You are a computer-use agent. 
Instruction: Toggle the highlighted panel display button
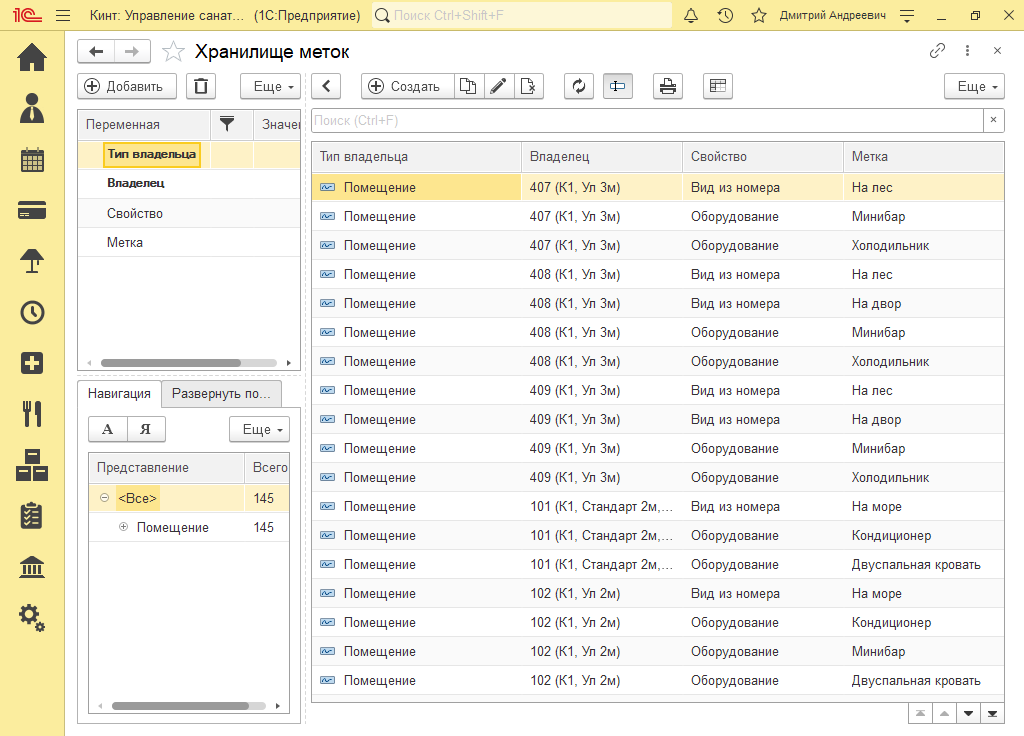617,86
